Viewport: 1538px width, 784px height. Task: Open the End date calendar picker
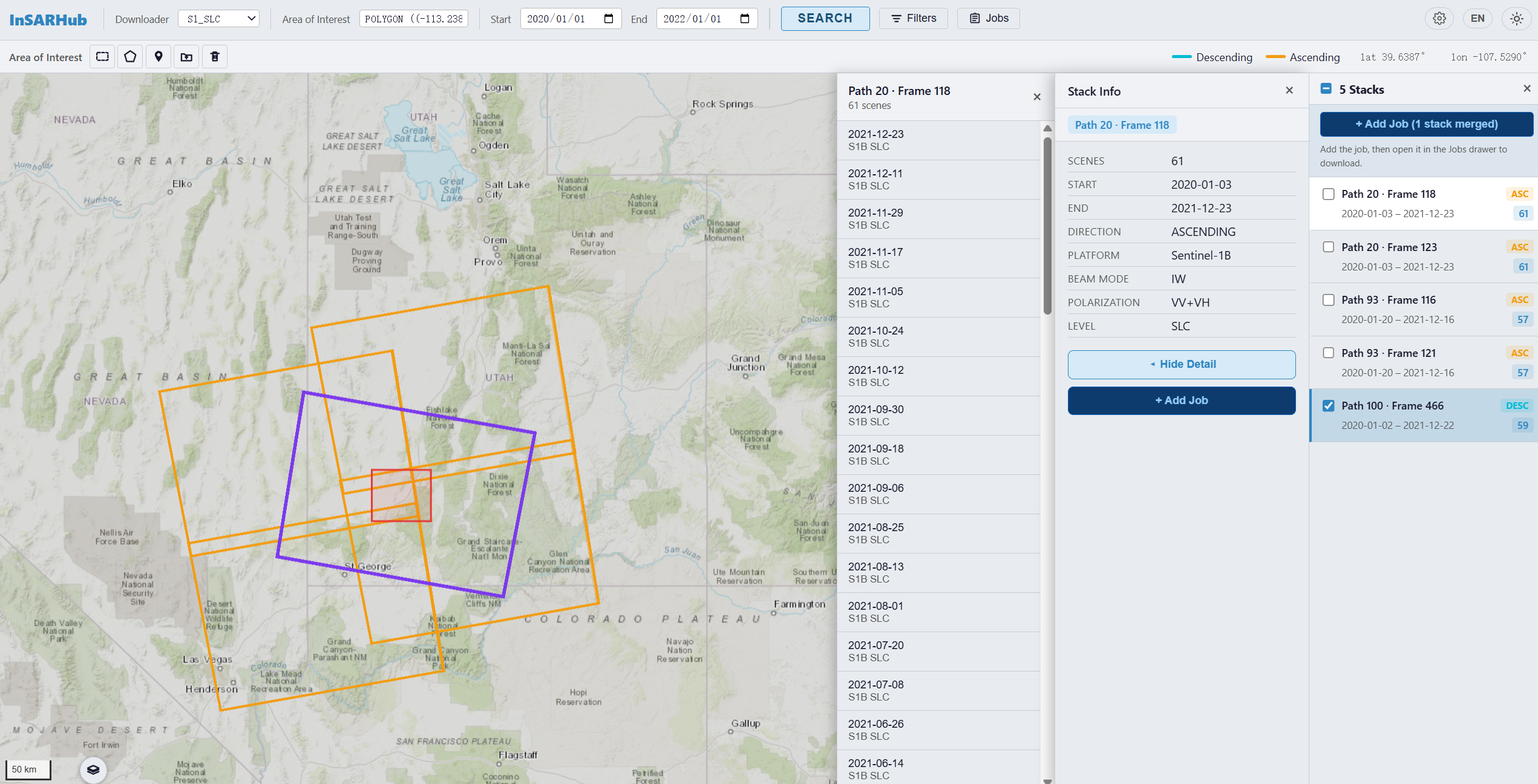pos(745,19)
